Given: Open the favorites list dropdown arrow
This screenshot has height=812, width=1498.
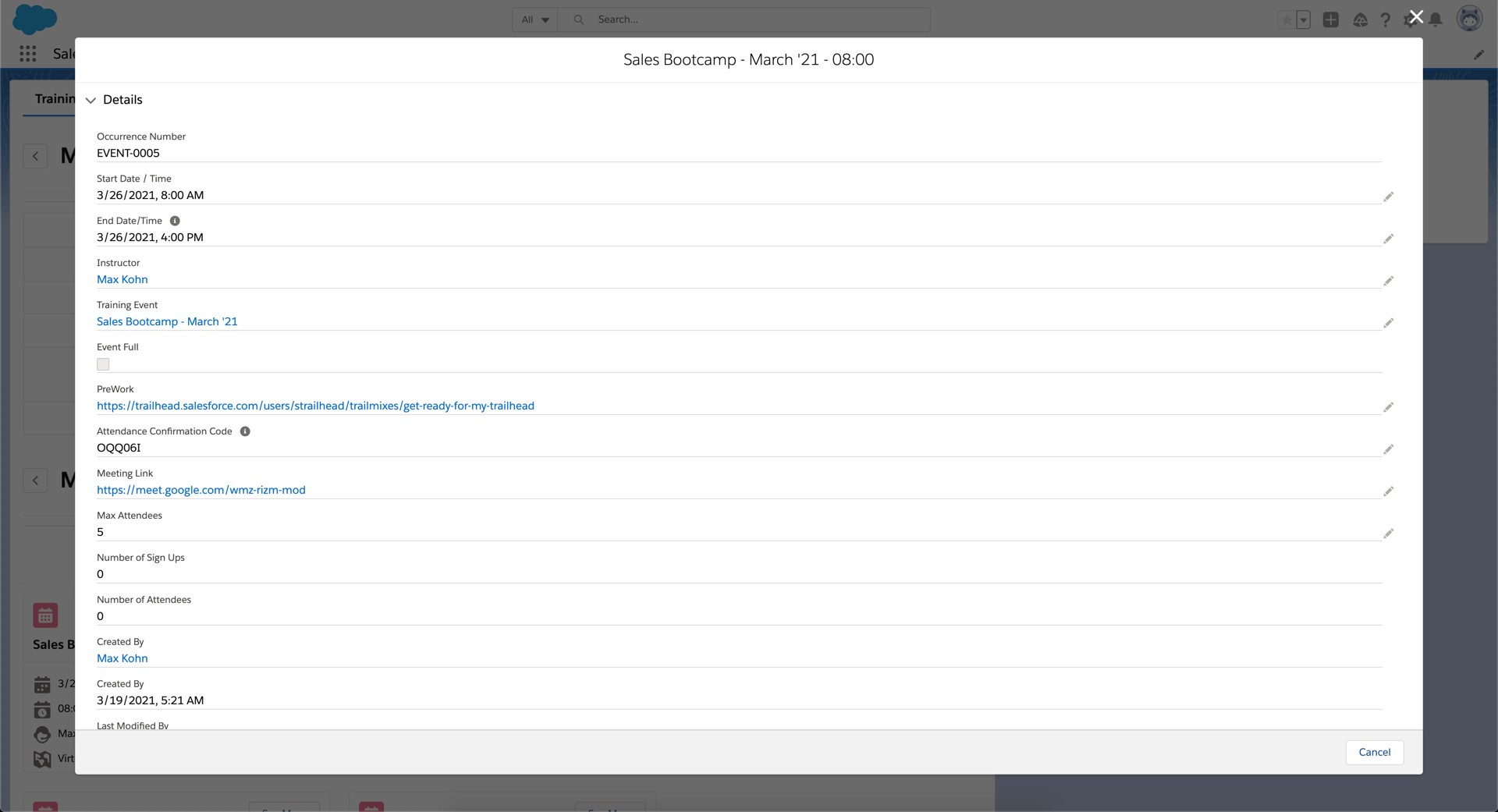Looking at the screenshot, I should [x=1303, y=20].
